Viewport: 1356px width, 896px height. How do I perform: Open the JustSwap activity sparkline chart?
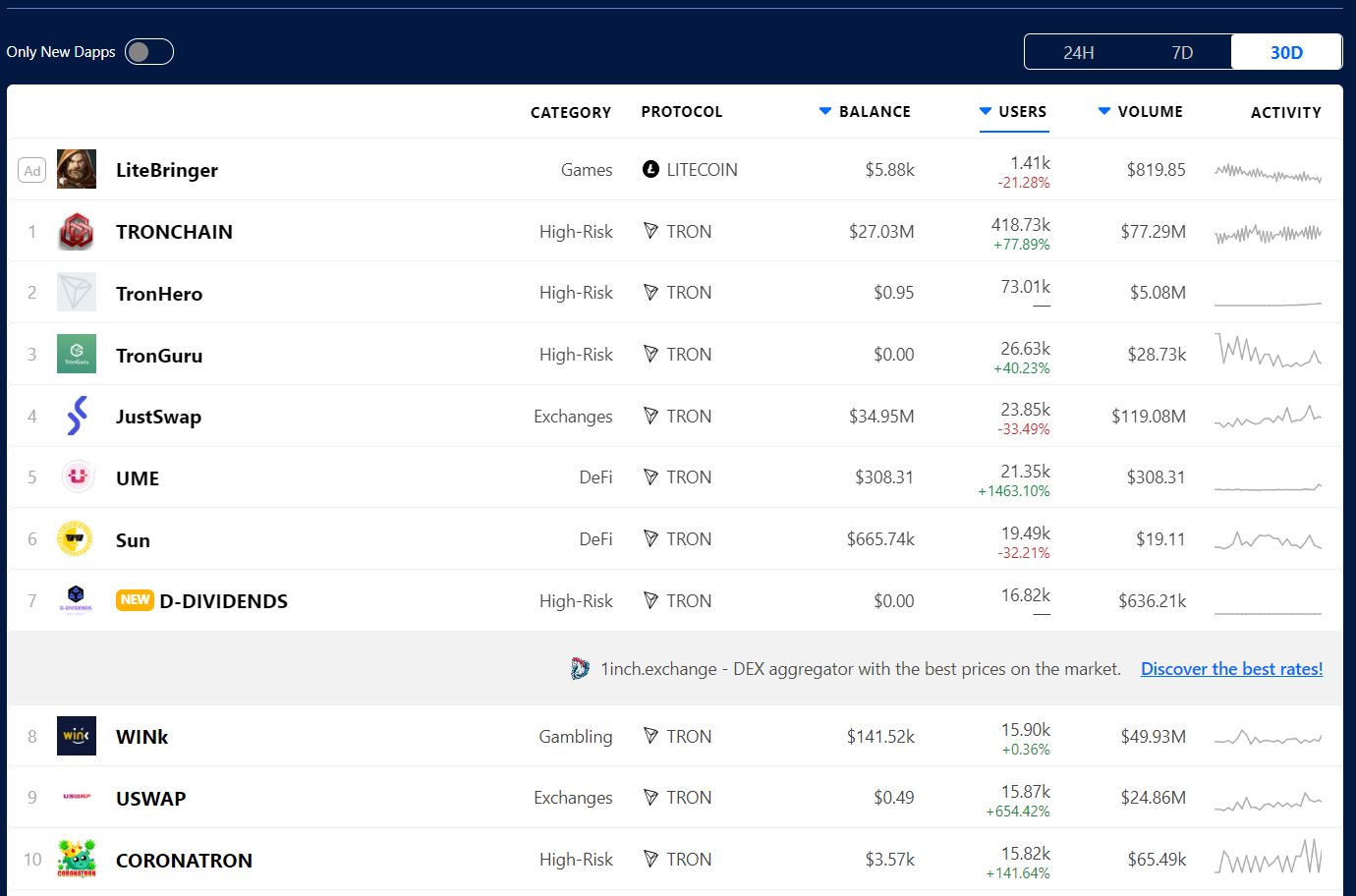pyautogui.click(x=1269, y=417)
